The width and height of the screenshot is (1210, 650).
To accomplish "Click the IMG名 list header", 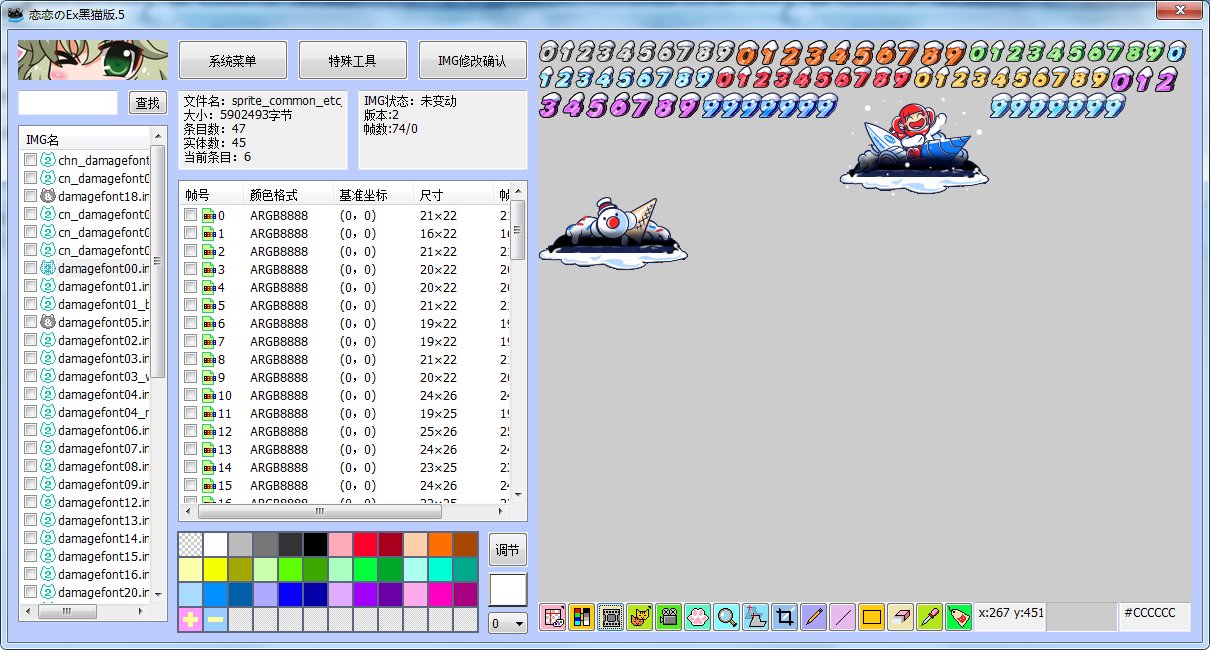I will pos(85,140).
